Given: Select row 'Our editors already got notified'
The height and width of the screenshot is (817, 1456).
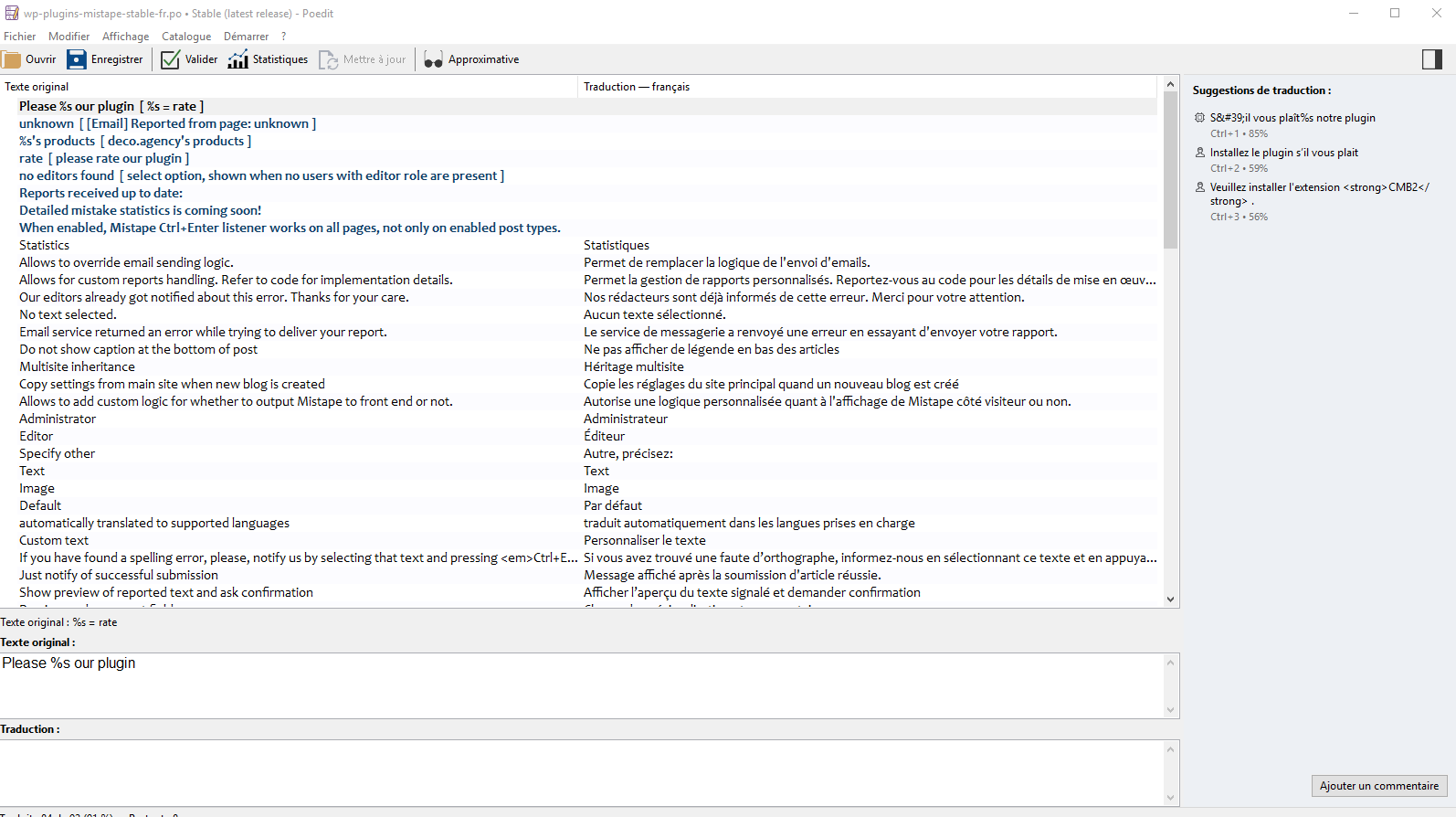Looking at the screenshot, I should [580, 297].
